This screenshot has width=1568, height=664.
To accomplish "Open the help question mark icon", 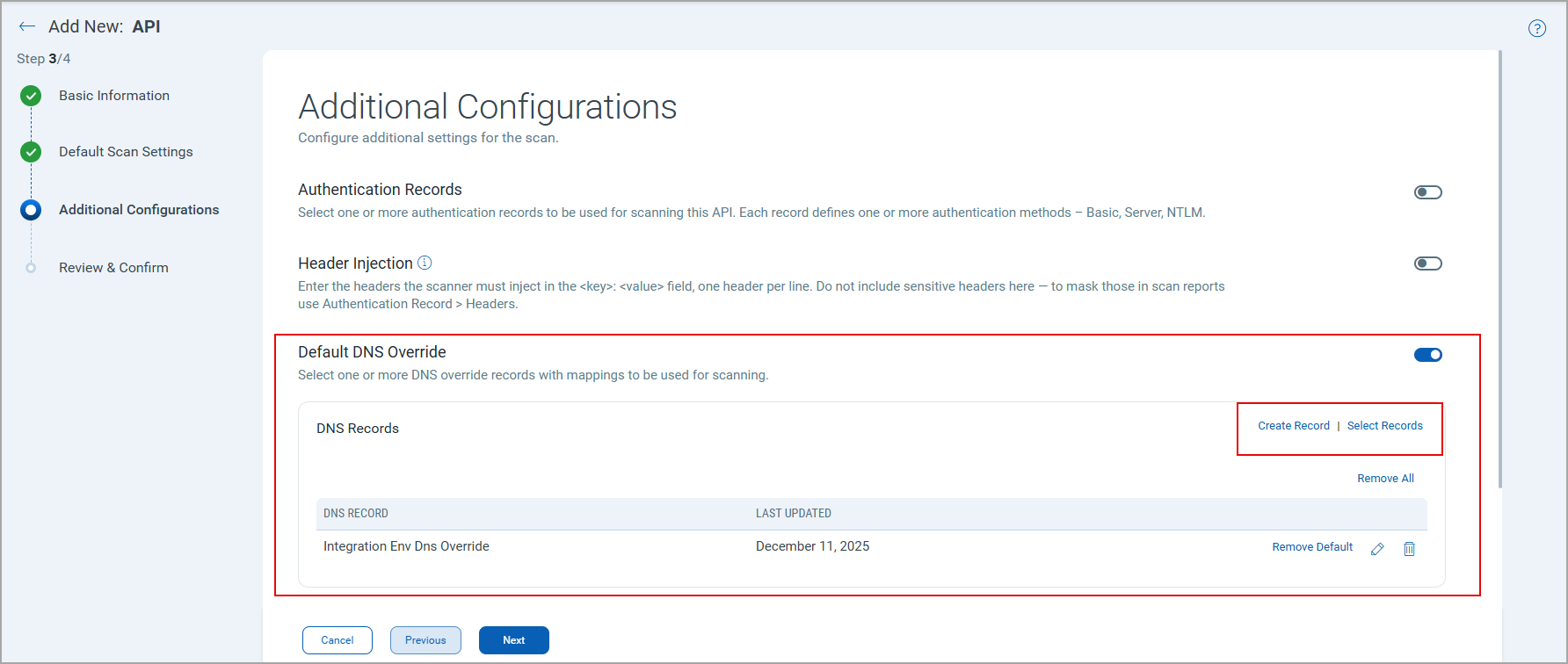I will click(1537, 28).
